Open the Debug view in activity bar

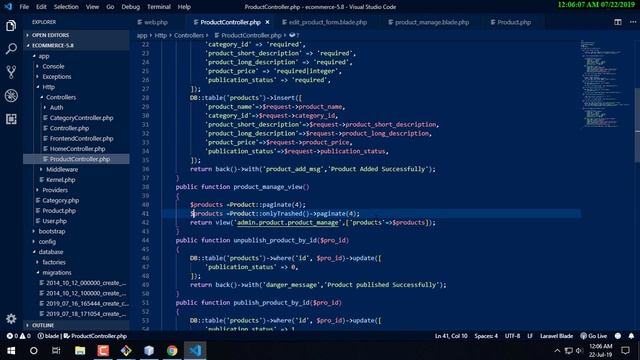coord(11,96)
